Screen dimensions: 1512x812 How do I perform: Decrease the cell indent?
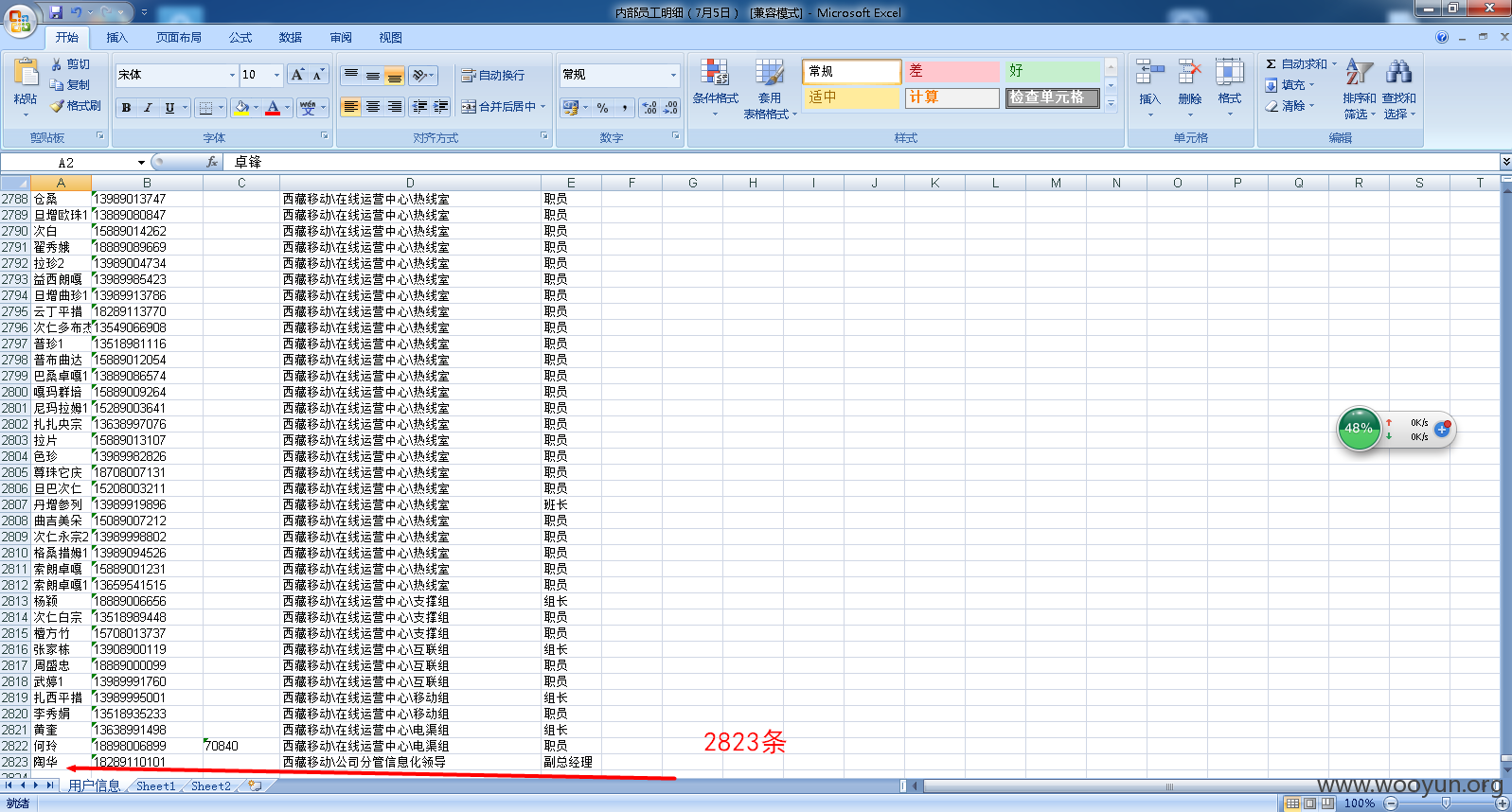[419, 107]
